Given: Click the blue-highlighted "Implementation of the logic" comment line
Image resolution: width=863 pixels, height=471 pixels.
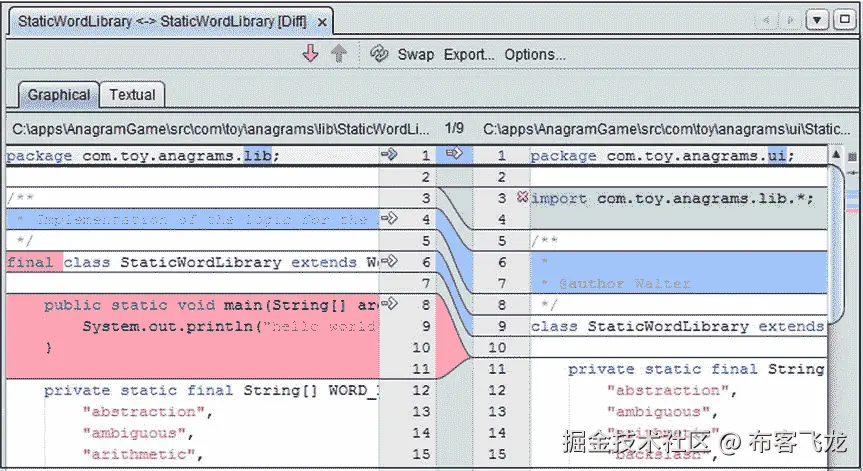Looking at the screenshot, I should pos(193,220).
